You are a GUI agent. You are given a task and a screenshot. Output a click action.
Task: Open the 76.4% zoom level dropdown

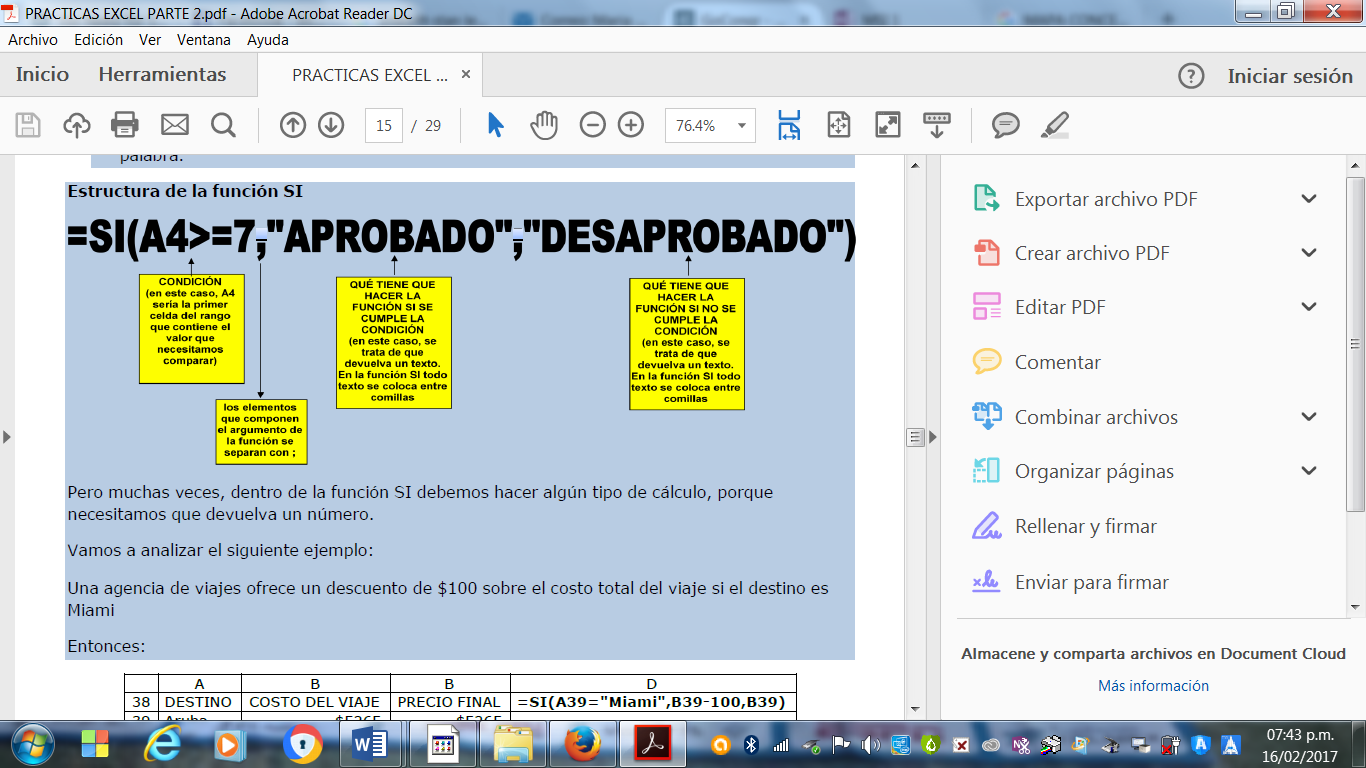tap(741, 126)
